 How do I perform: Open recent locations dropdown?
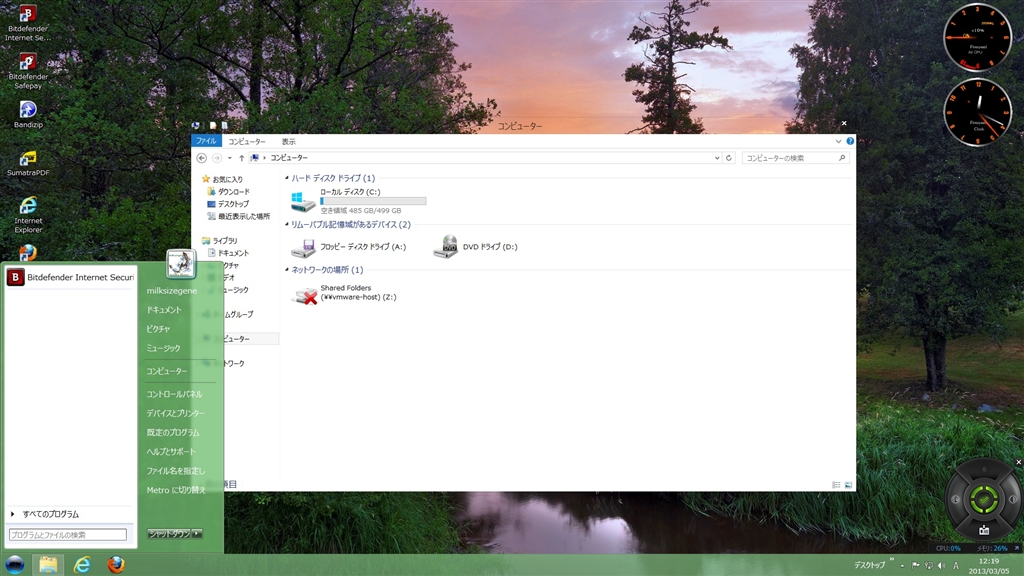[x=229, y=158]
